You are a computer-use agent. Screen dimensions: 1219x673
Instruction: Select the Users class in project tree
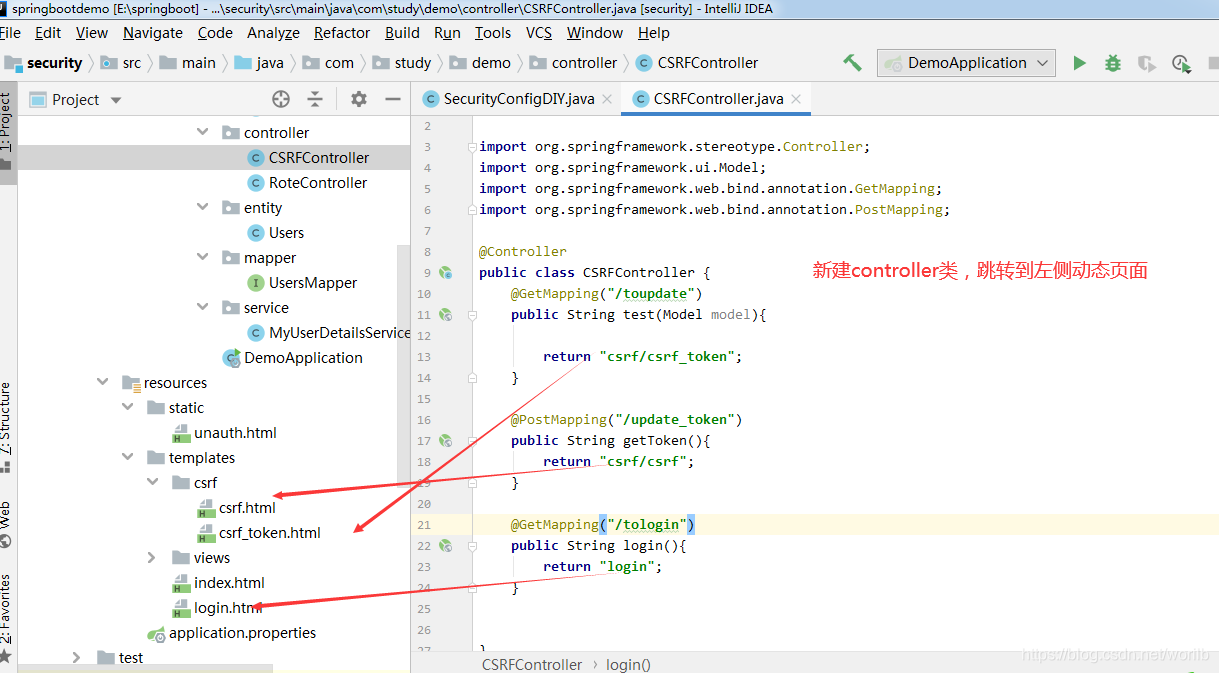286,232
